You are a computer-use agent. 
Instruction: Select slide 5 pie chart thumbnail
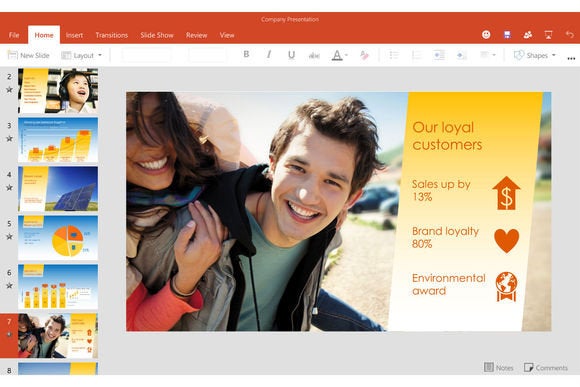click(x=58, y=238)
